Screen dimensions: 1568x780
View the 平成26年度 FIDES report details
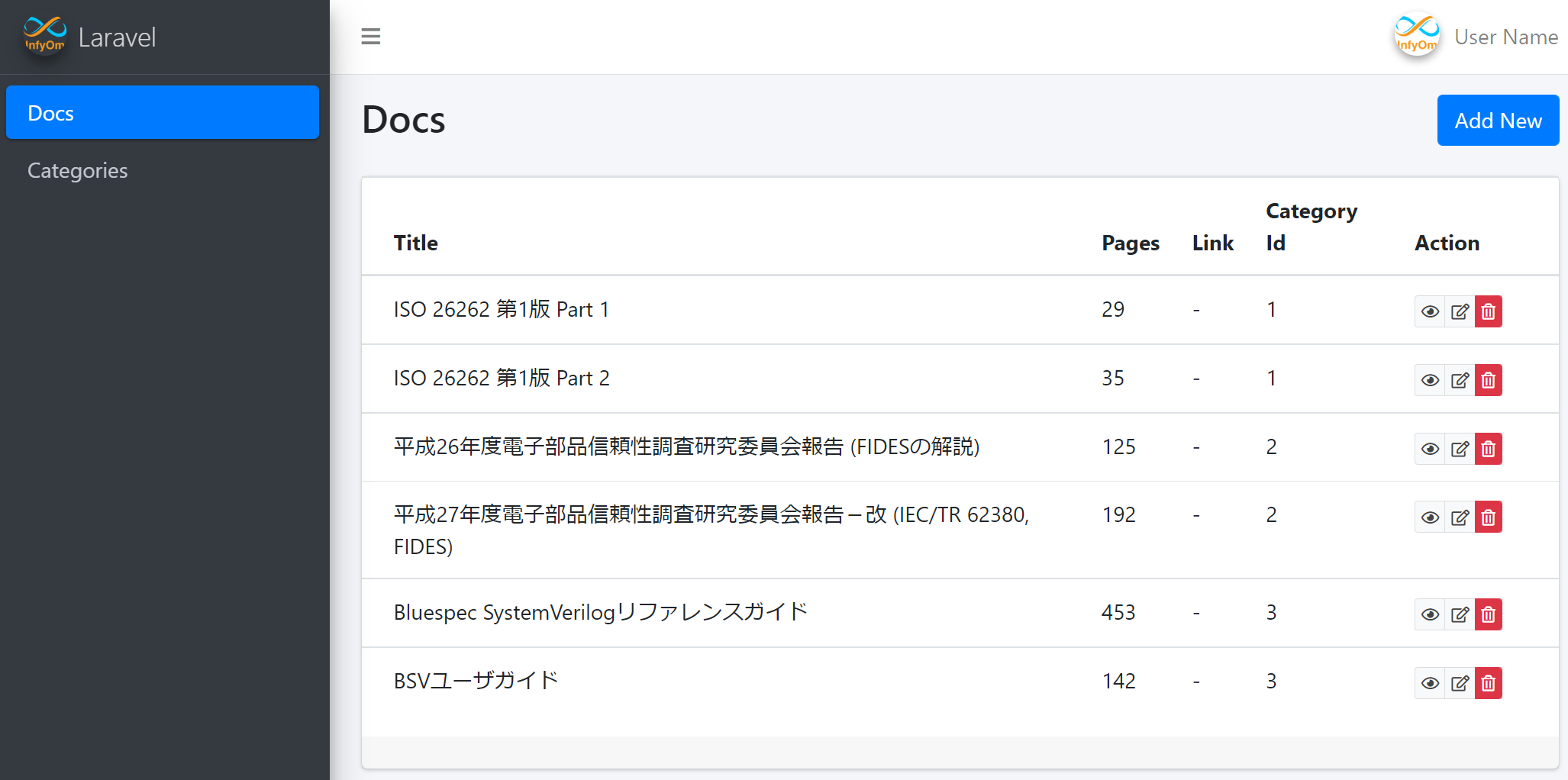point(1430,449)
